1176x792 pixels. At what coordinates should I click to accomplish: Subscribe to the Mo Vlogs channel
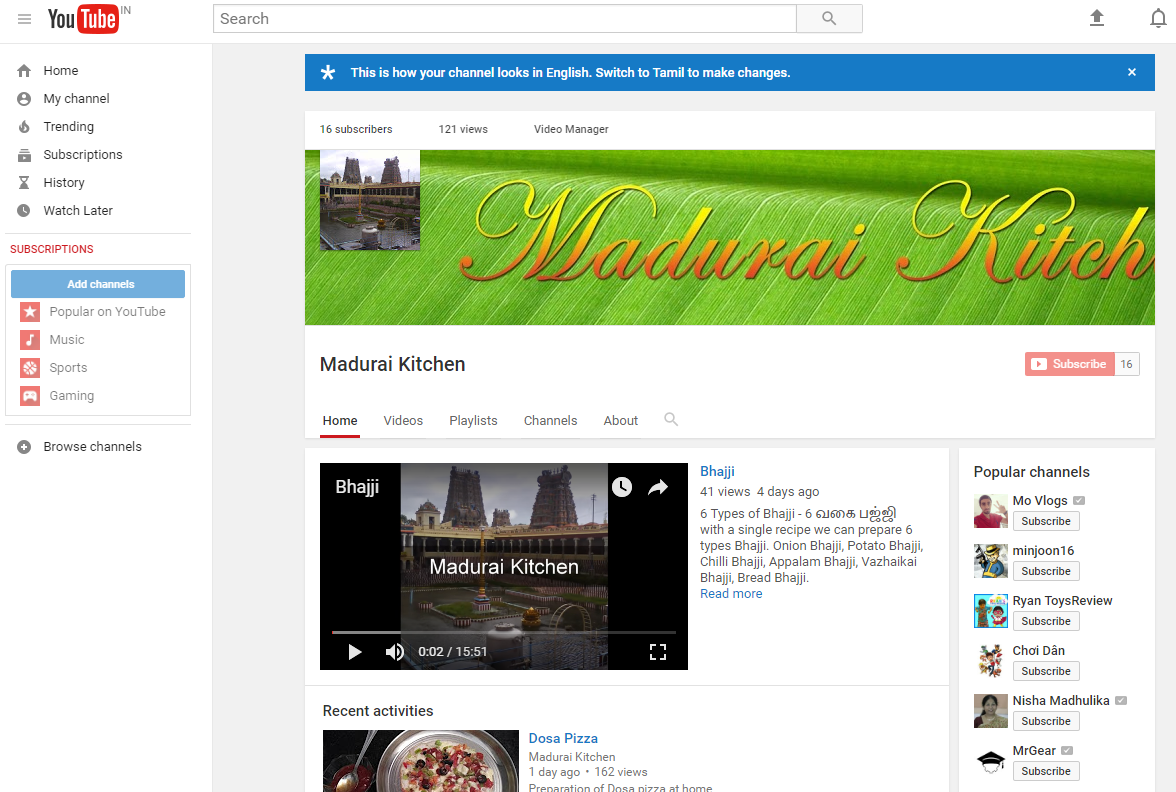point(1045,521)
